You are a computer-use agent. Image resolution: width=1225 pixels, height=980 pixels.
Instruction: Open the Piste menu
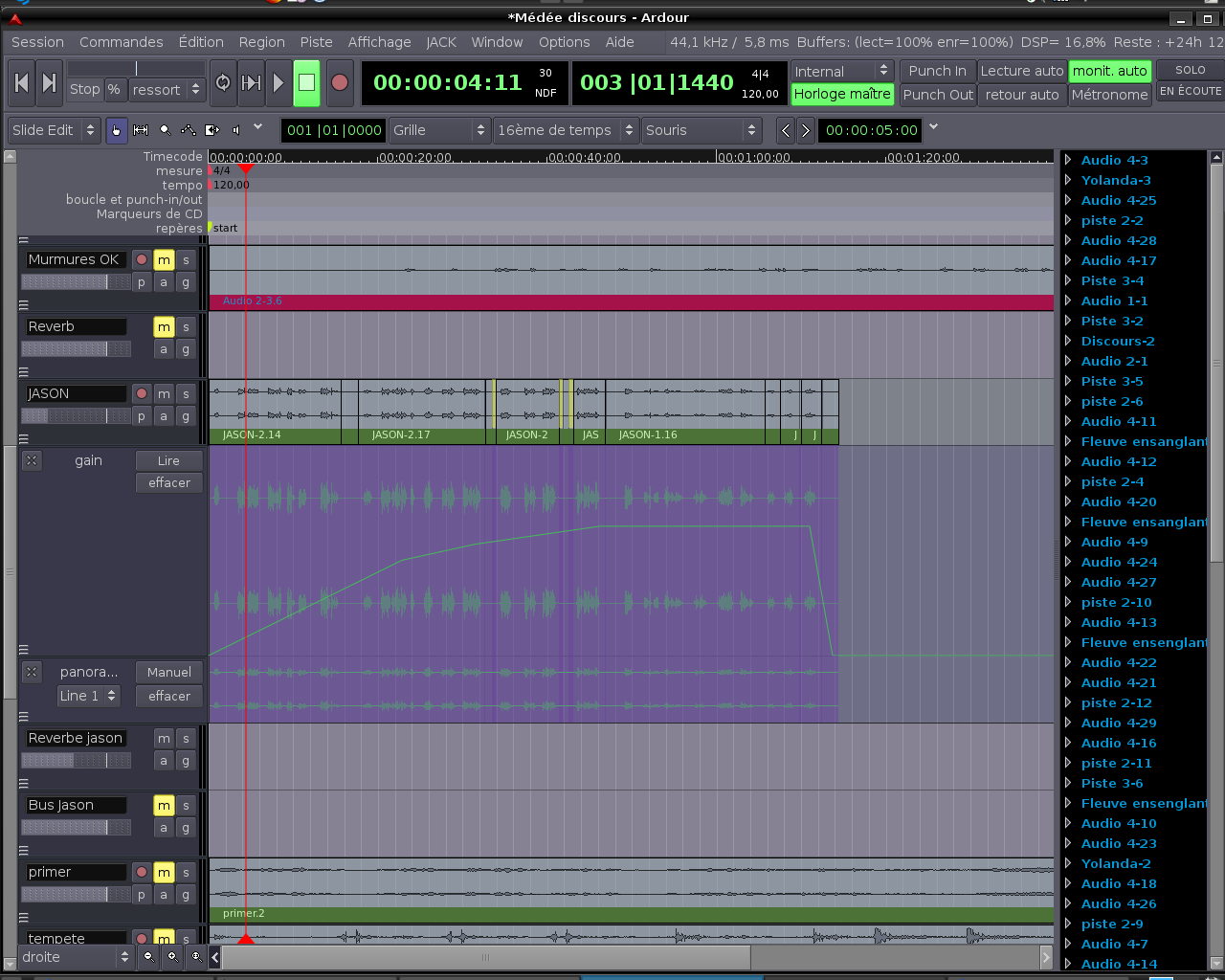[316, 42]
